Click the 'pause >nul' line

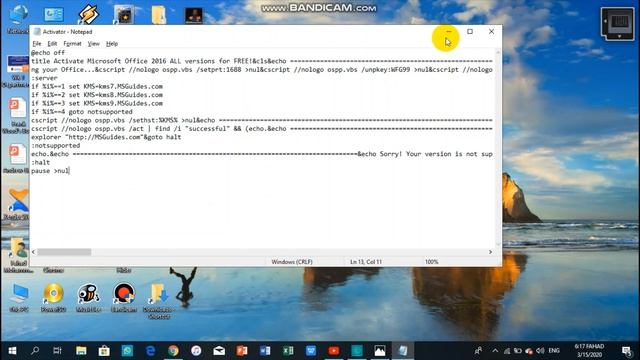(50, 171)
